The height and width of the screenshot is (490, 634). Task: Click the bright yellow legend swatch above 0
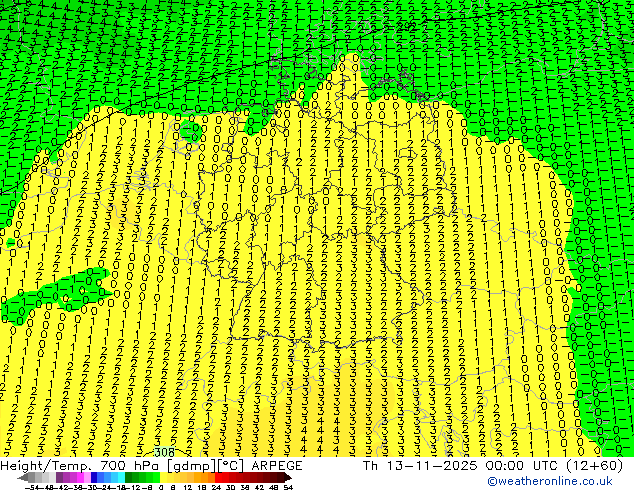[163, 477]
